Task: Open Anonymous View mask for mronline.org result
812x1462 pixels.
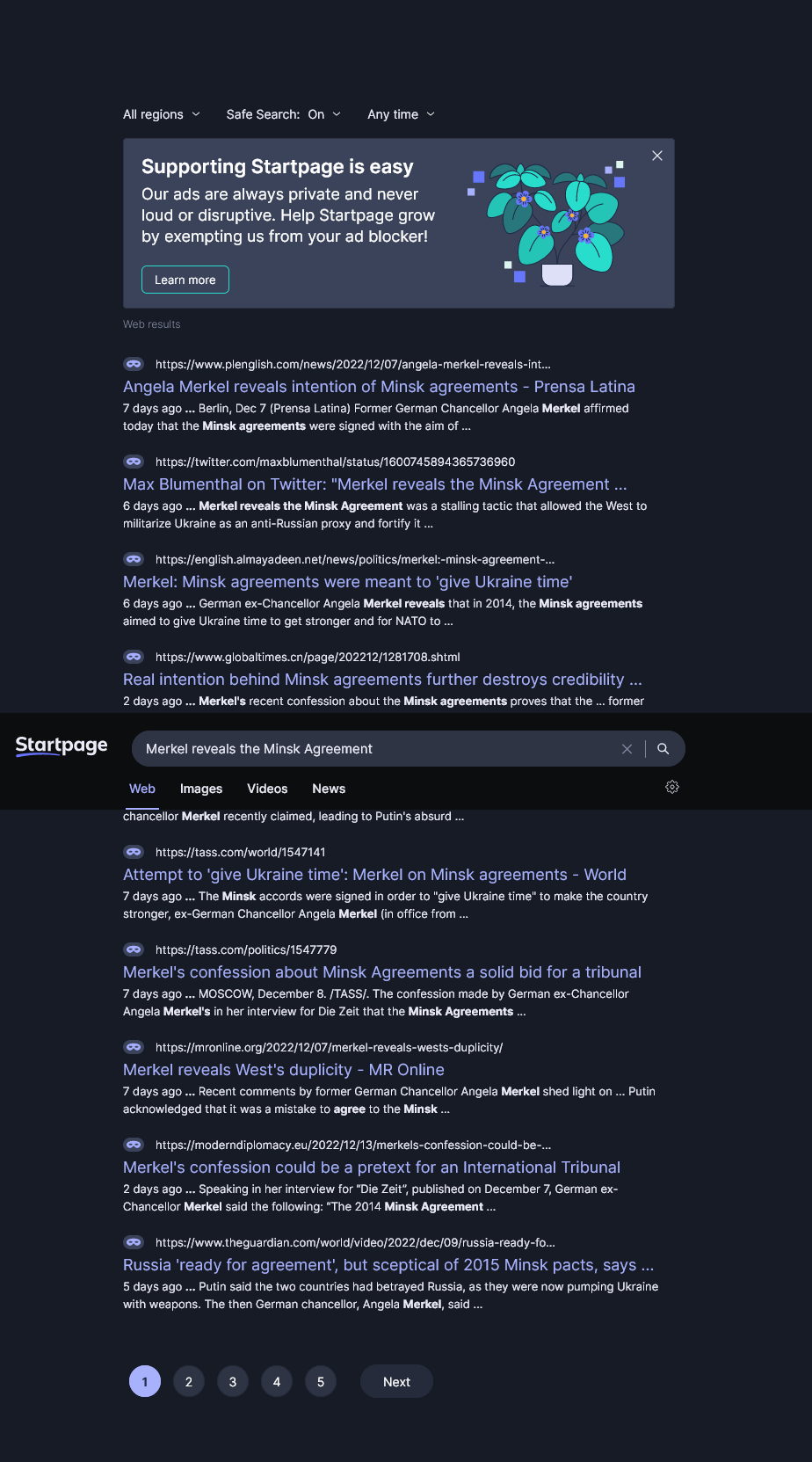Action: [134, 1047]
